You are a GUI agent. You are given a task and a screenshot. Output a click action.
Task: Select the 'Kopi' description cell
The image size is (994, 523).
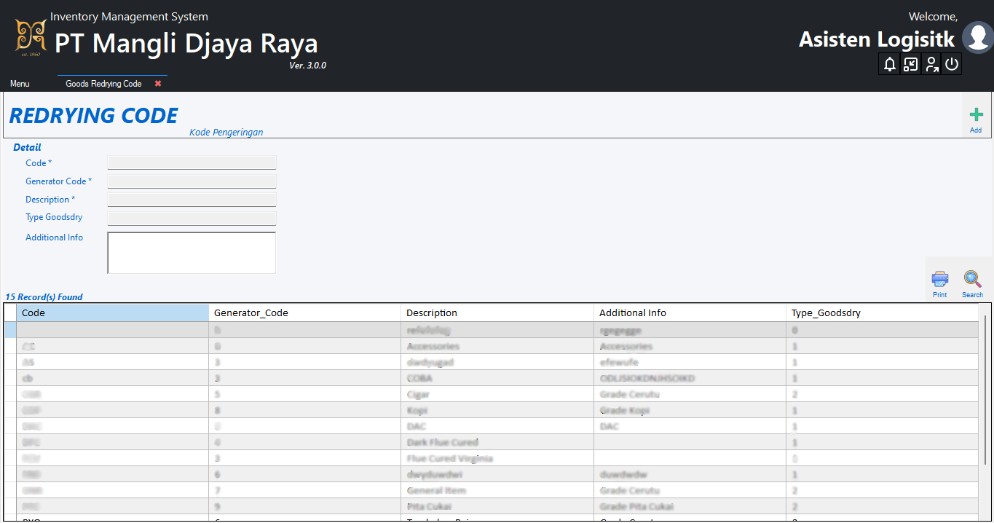pyautogui.click(x=496, y=410)
